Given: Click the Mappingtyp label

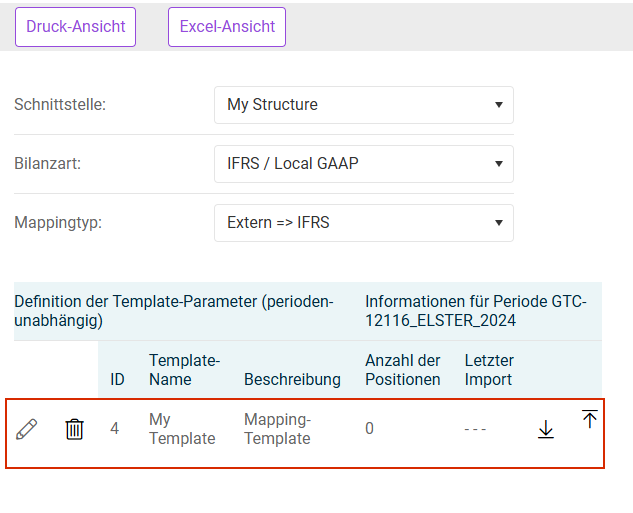Looking at the screenshot, I should [58, 223].
